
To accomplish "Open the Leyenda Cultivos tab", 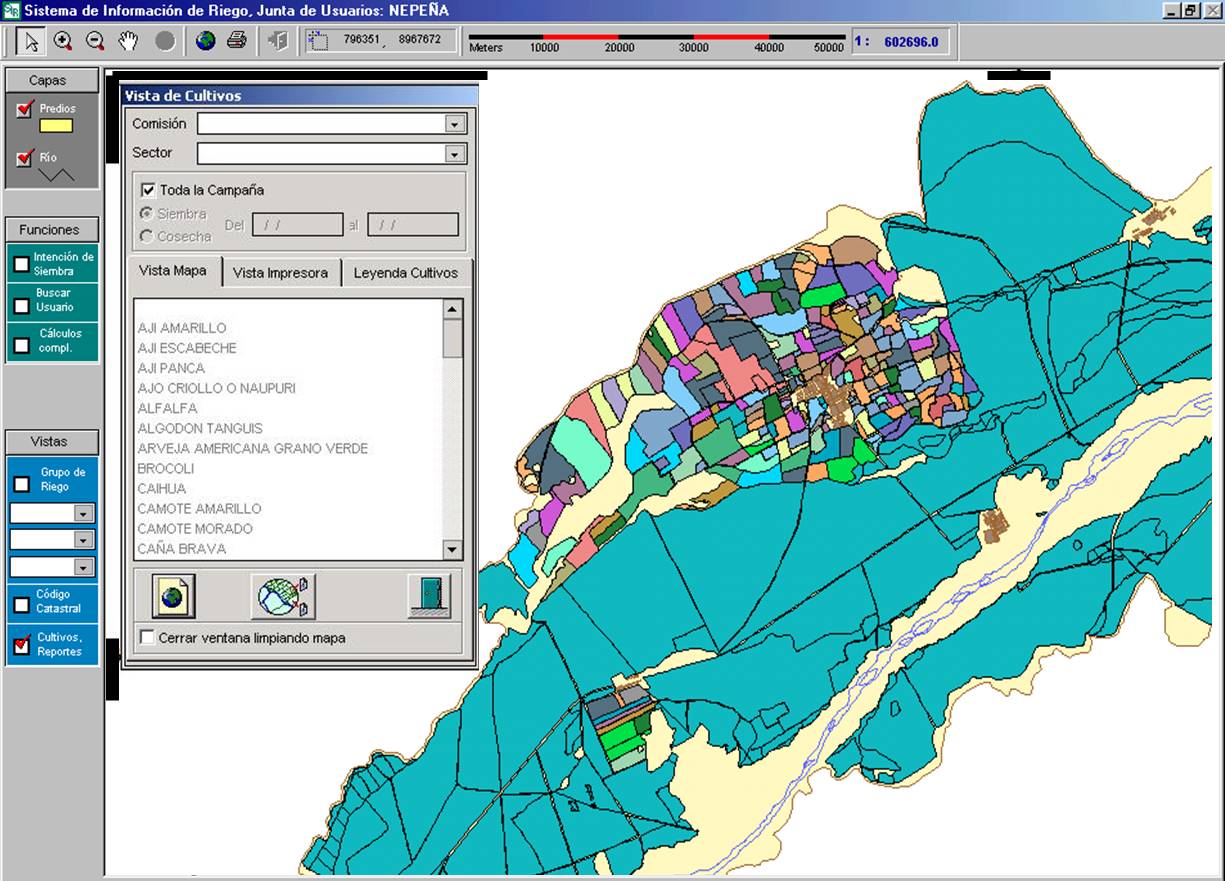I will tap(405, 272).
